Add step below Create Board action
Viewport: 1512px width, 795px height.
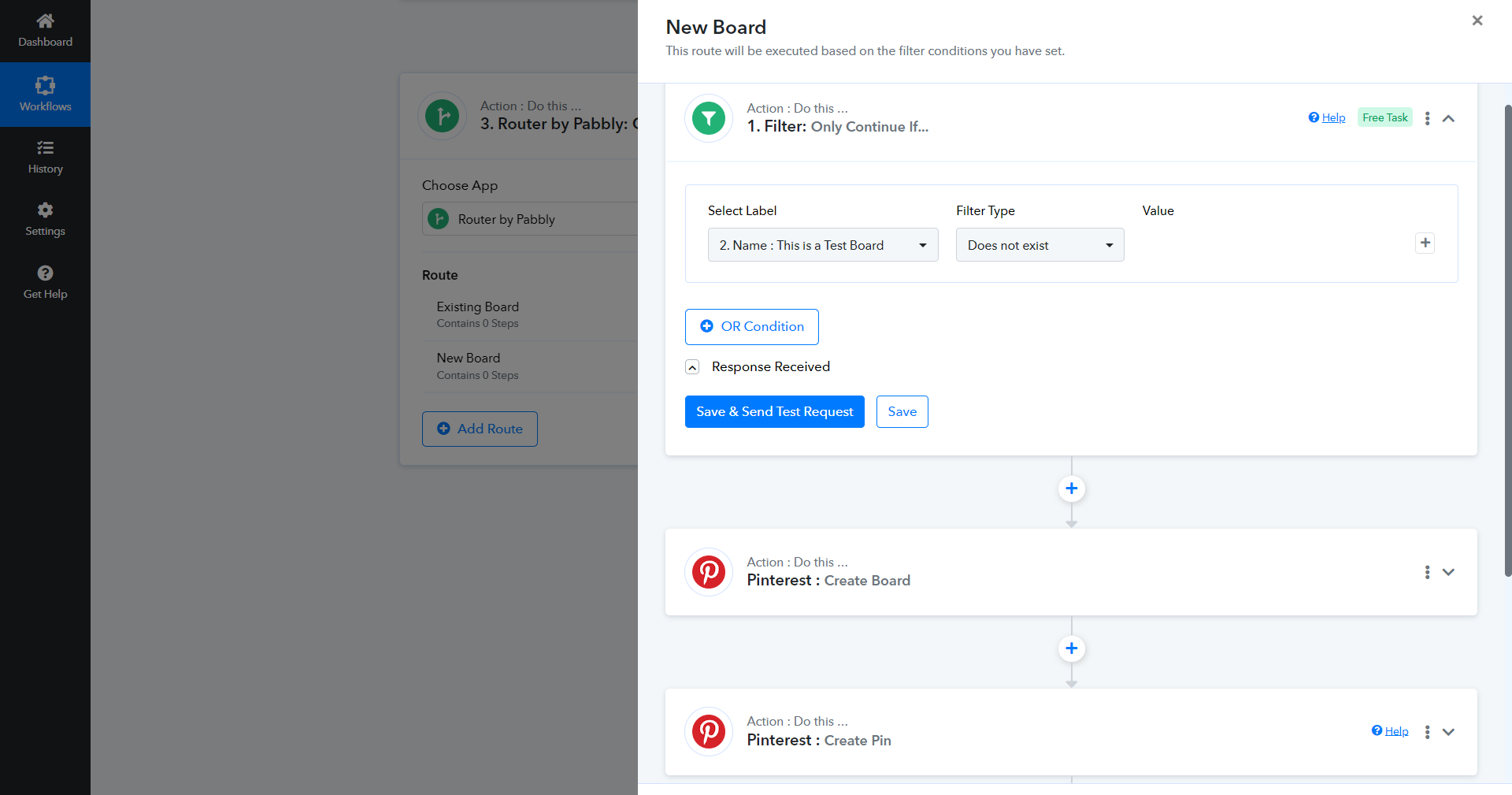point(1071,648)
